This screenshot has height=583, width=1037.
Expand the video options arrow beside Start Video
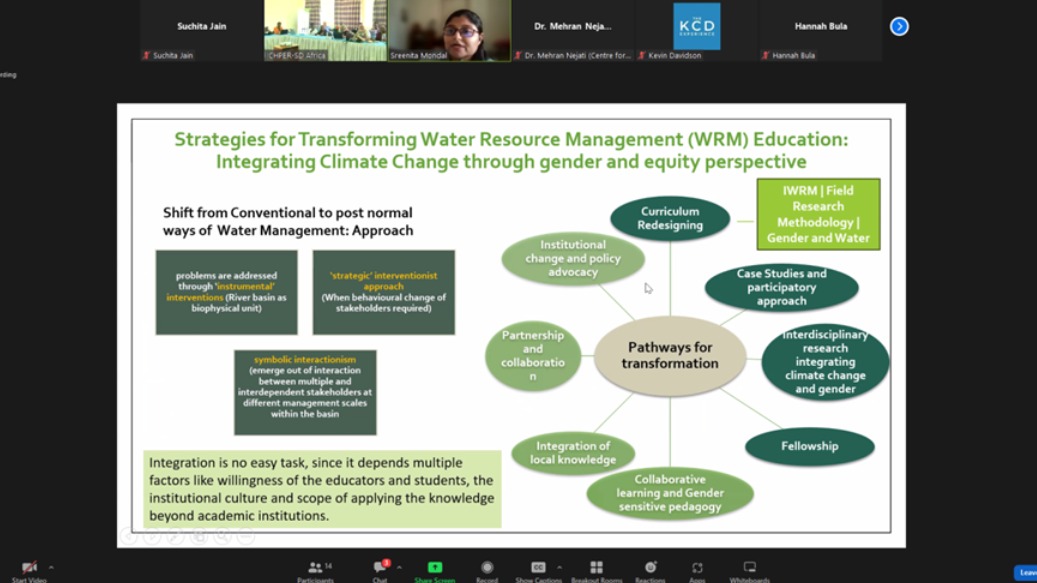[51, 567]
